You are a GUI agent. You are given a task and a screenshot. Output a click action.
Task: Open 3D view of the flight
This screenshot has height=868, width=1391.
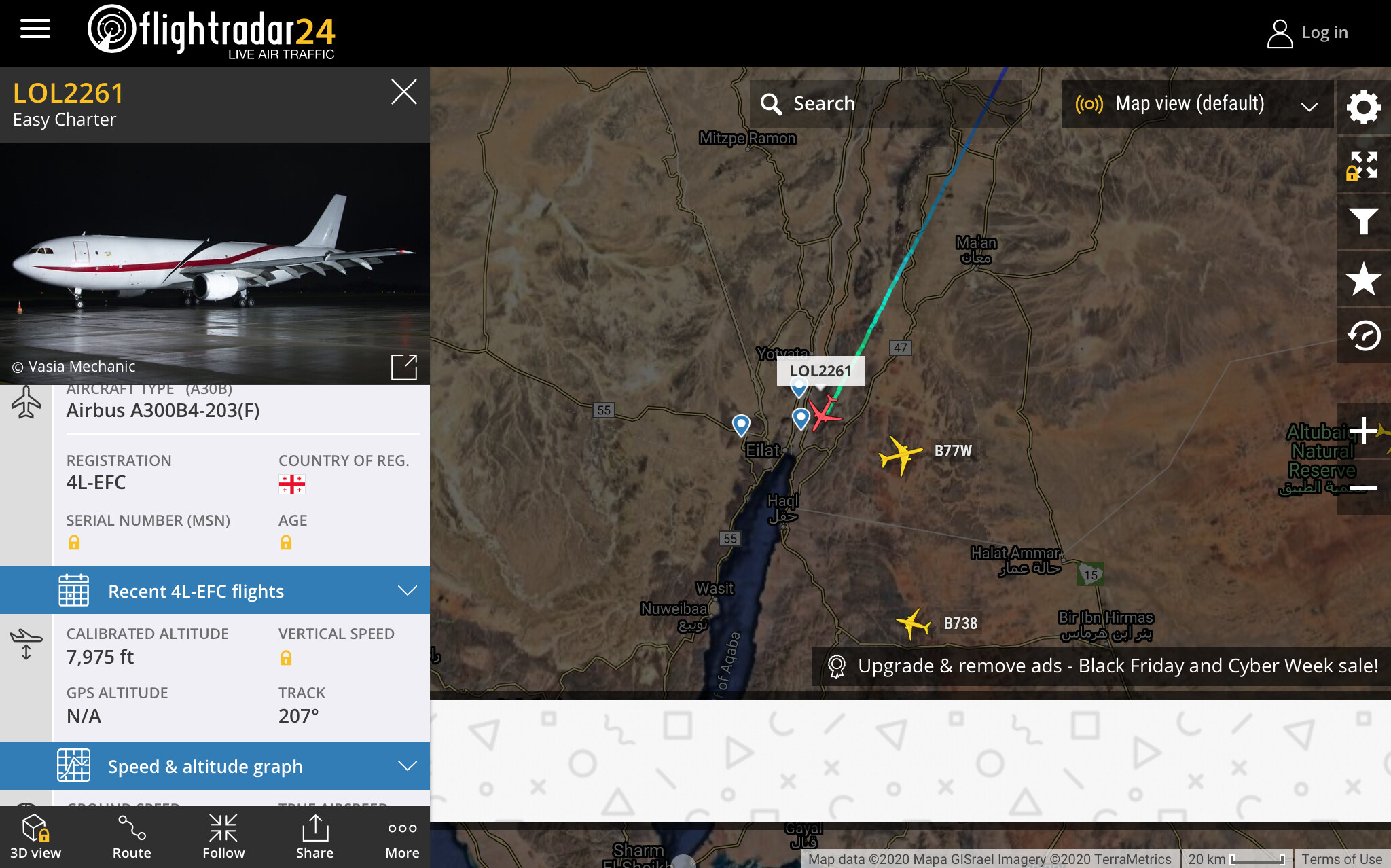tap(35, 837)
